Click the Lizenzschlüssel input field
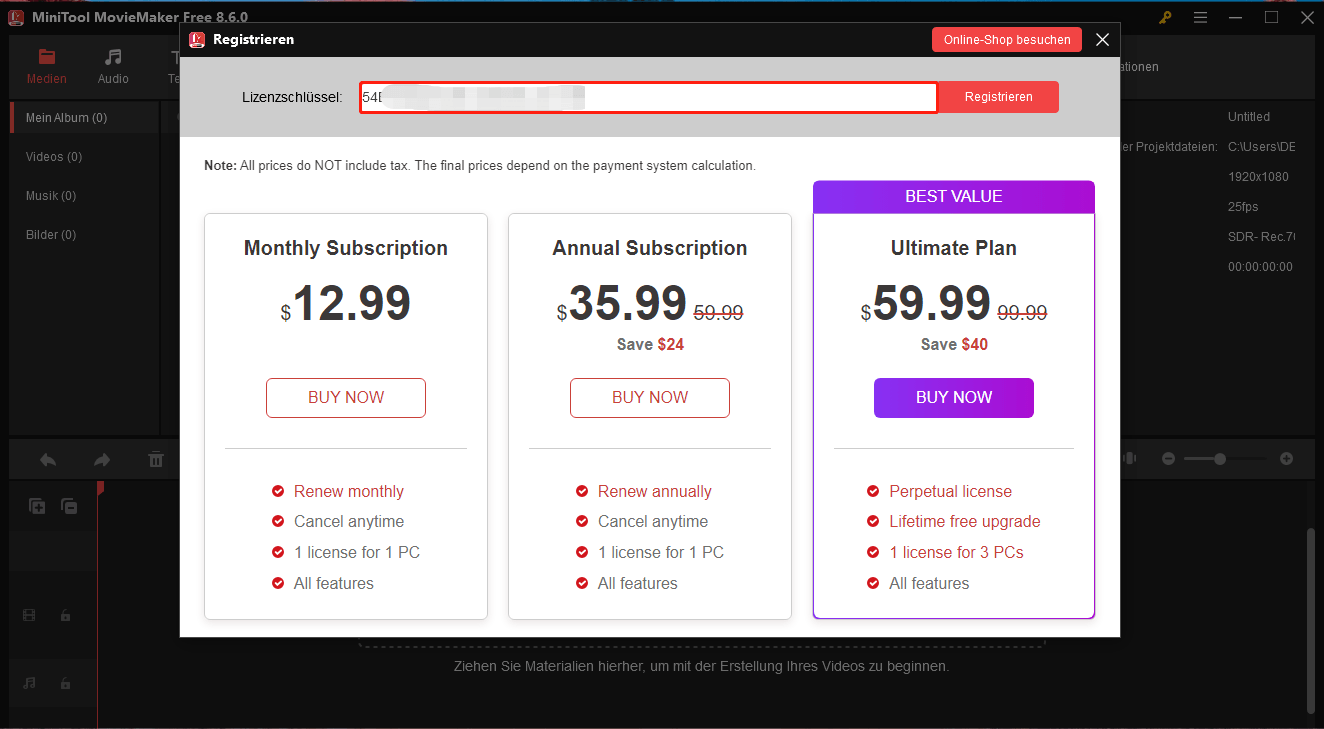 click(648, 97)
